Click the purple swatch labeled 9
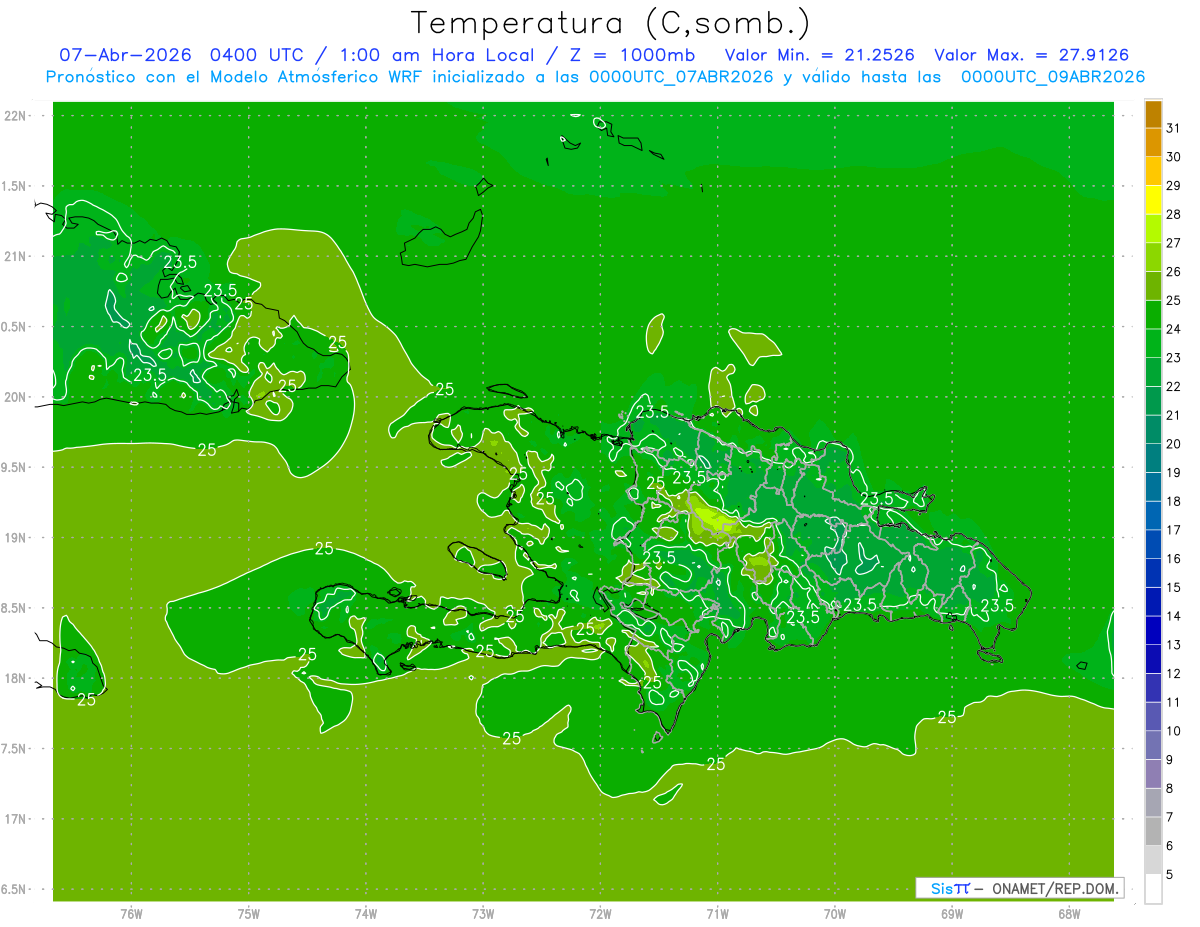This screenshot has width=1200, height=927. pos(1153,745)
